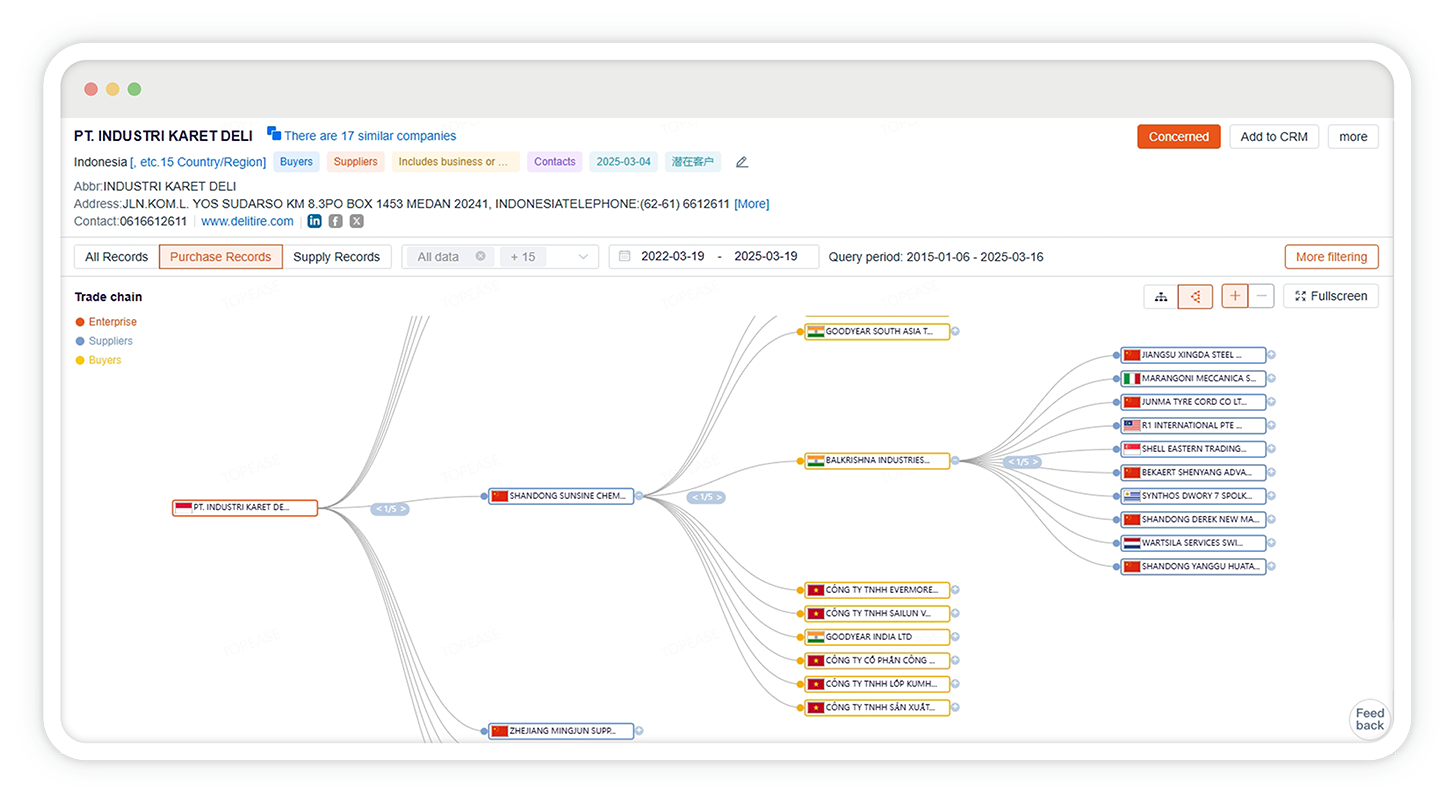Open the country filter dropdown arrow
Viewport: 1455px width, 804px height.
pos(583,257)
